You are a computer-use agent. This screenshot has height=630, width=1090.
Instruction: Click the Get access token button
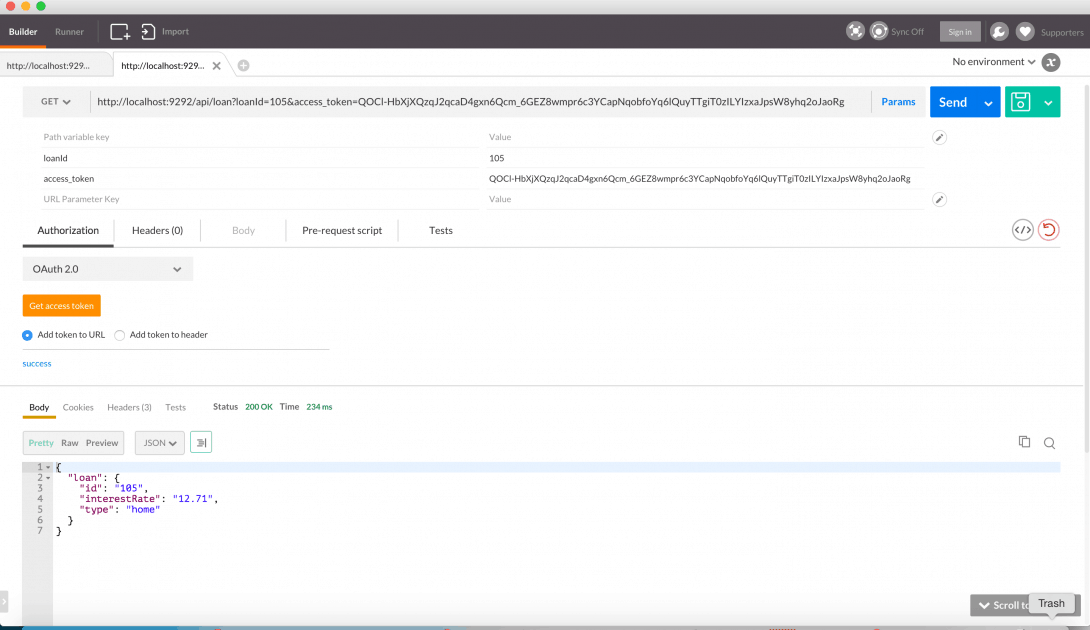coord(62,306)
